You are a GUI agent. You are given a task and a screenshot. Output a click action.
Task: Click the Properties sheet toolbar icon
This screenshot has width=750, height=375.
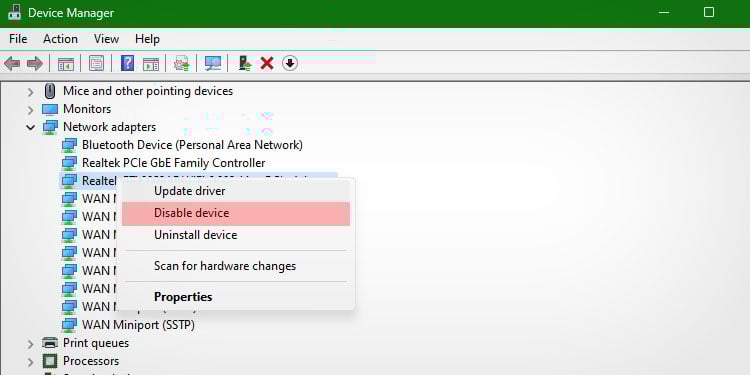(96, 63)
